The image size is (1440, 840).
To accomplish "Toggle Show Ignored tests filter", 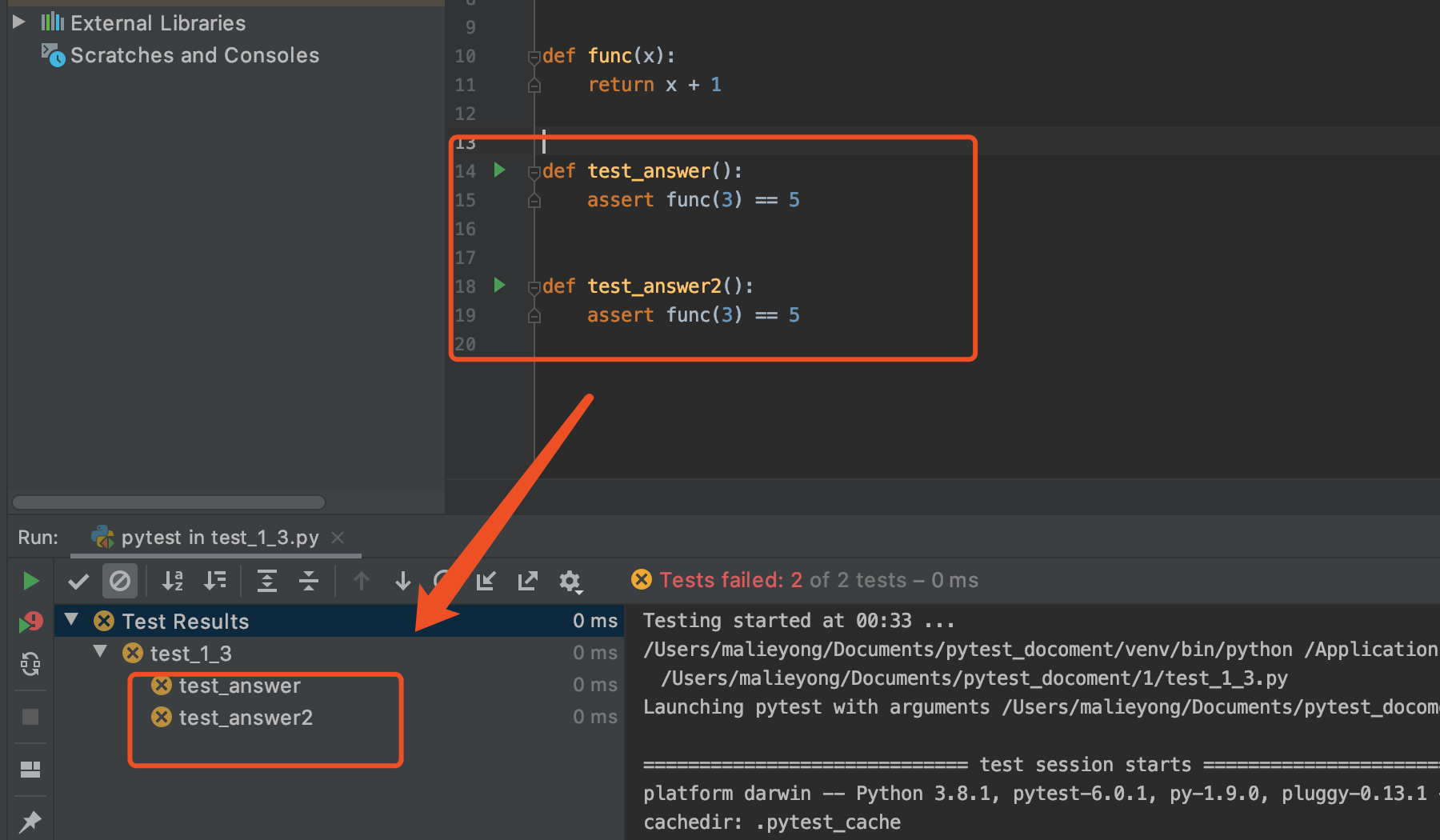I will point(120,581).
